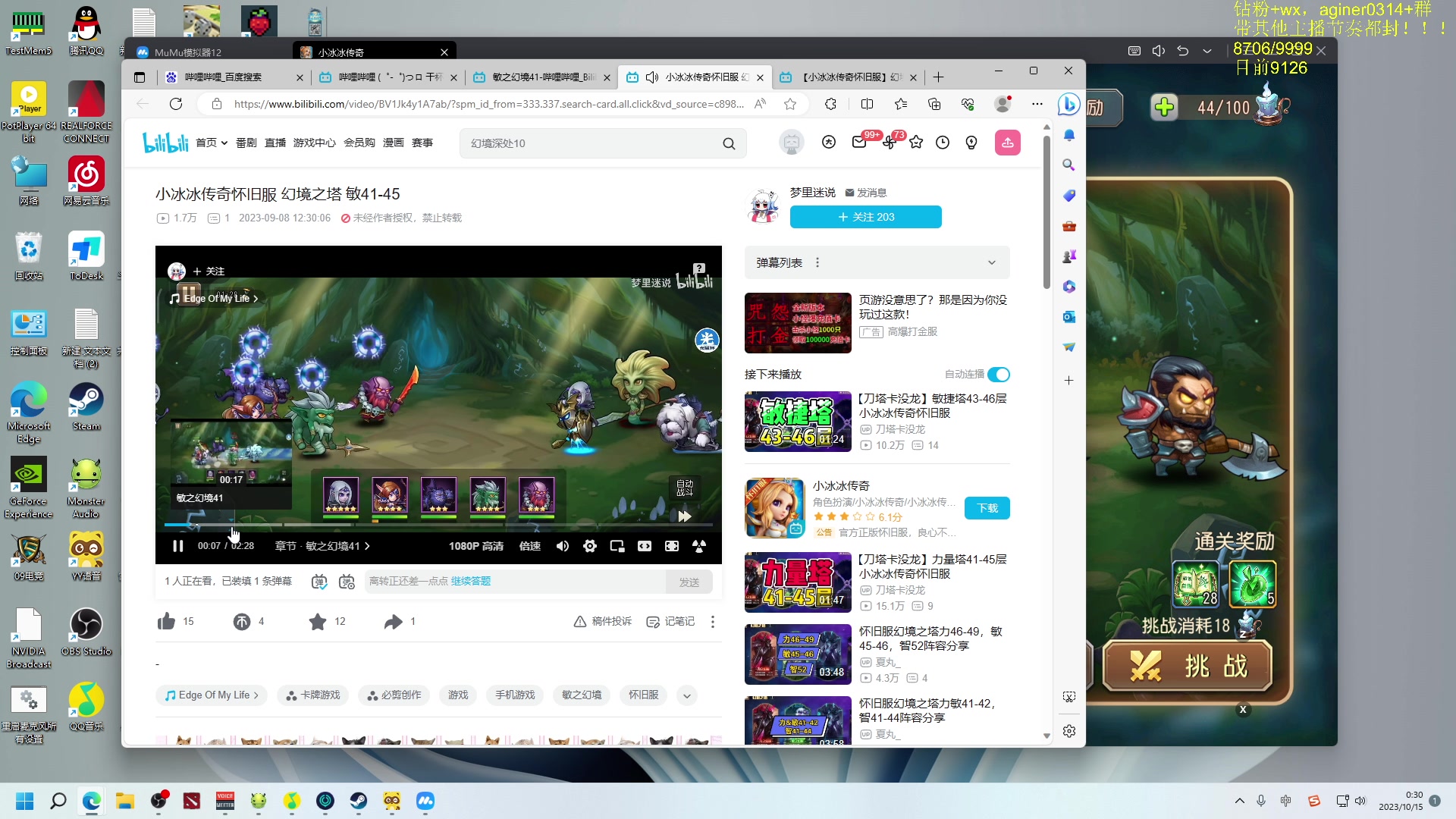This screenshot has width=1456, height=819.
Task: Open Windows Start menu
Action: (25, 801)
